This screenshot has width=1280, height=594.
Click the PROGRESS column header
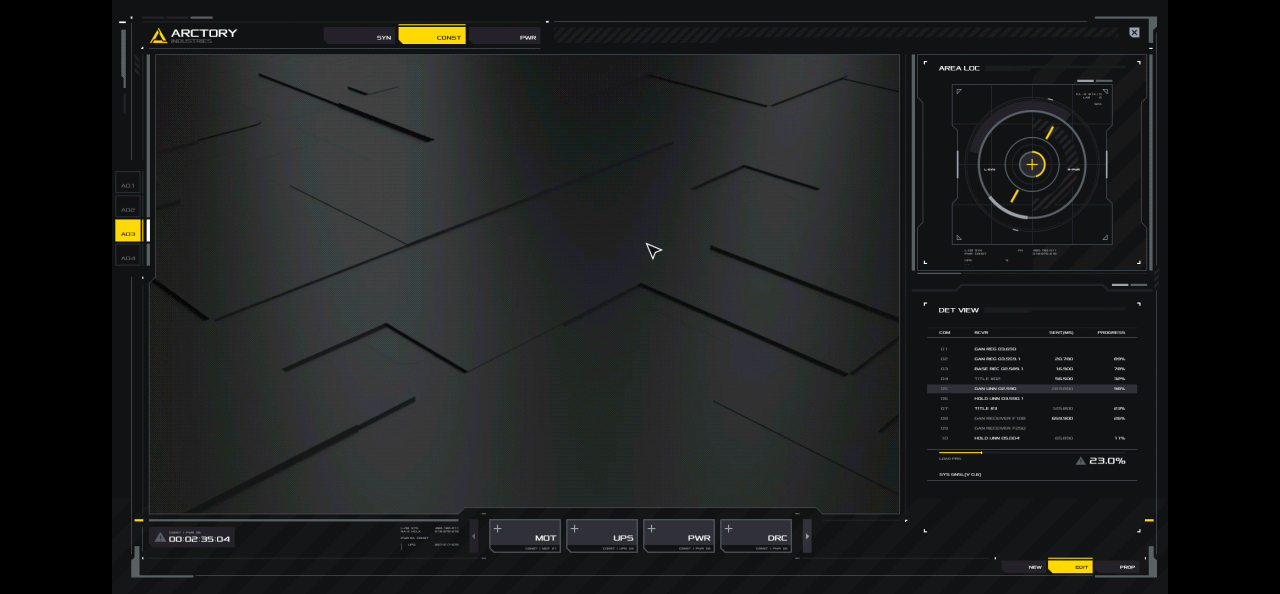[1111, 332]
